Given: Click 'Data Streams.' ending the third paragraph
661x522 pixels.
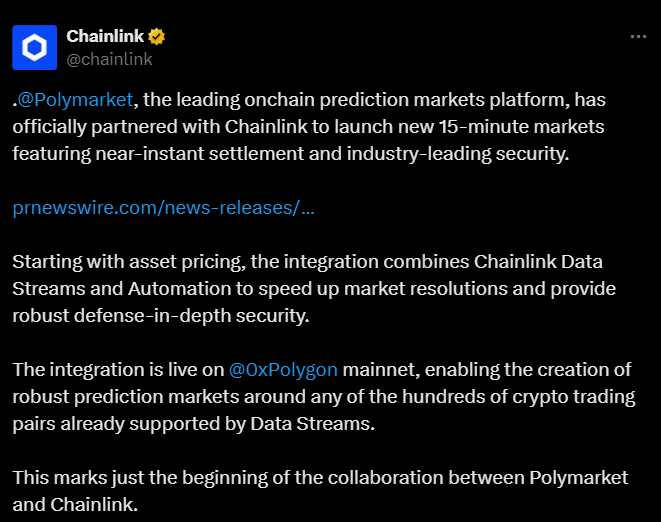Looking at the screenshot, I should pyautogui.click(x=312, y=424).
